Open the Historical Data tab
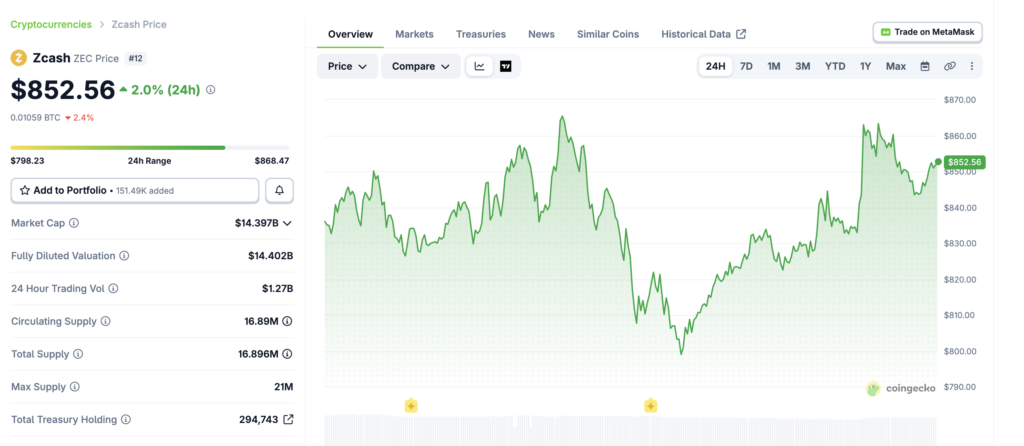The height and width of the screenshot is (446, 1024). click(x=703, y=34)
